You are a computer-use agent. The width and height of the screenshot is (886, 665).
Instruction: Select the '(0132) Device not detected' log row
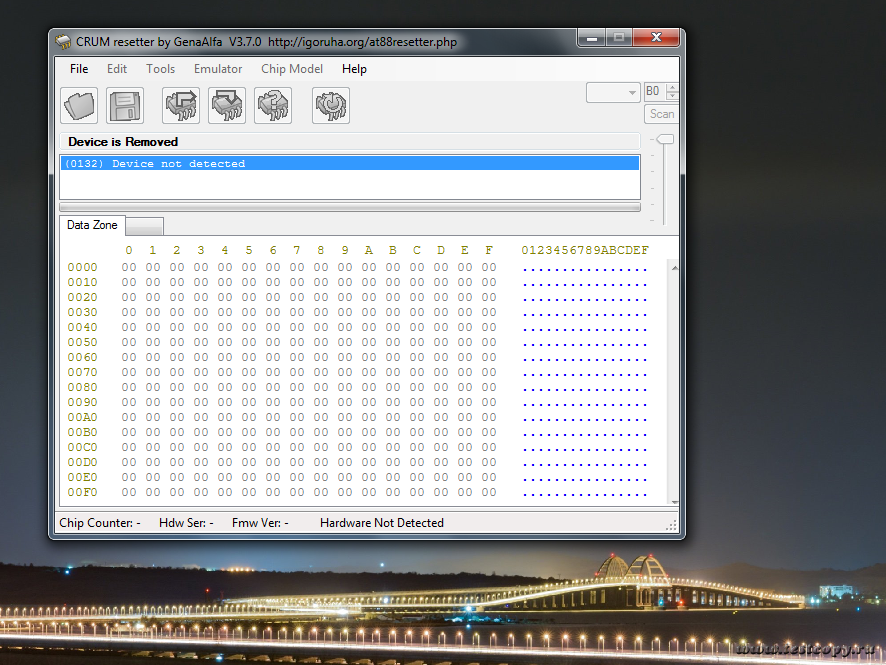click(x=350, y=163)
